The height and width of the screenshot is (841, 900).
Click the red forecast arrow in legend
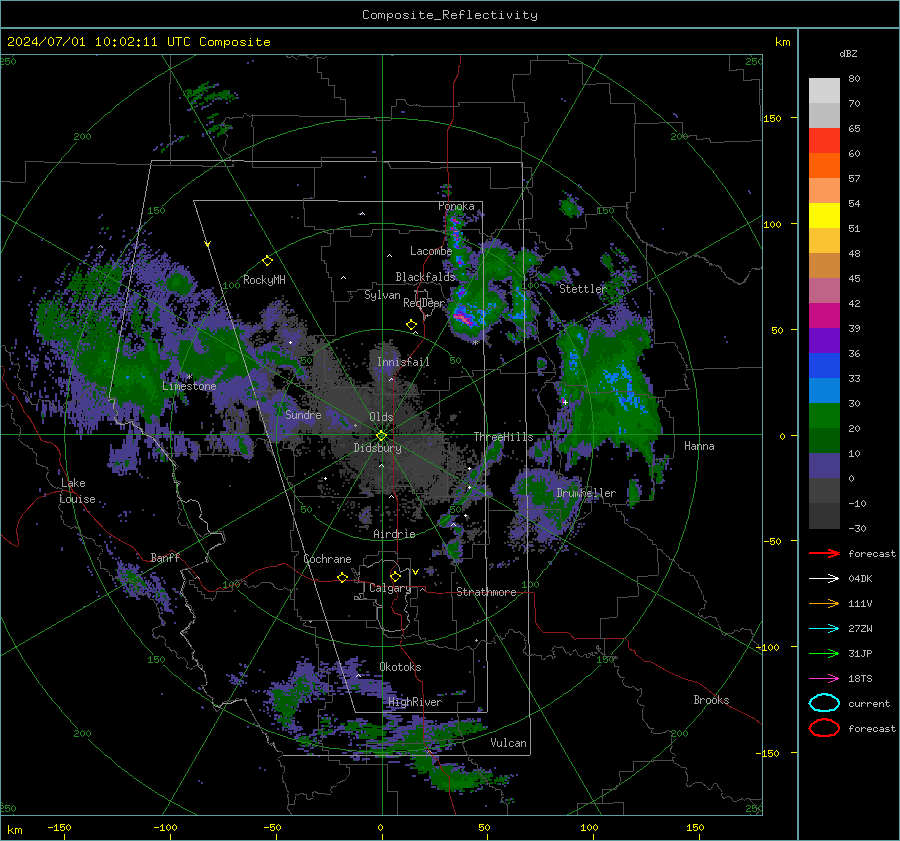[x=824, y=553]
